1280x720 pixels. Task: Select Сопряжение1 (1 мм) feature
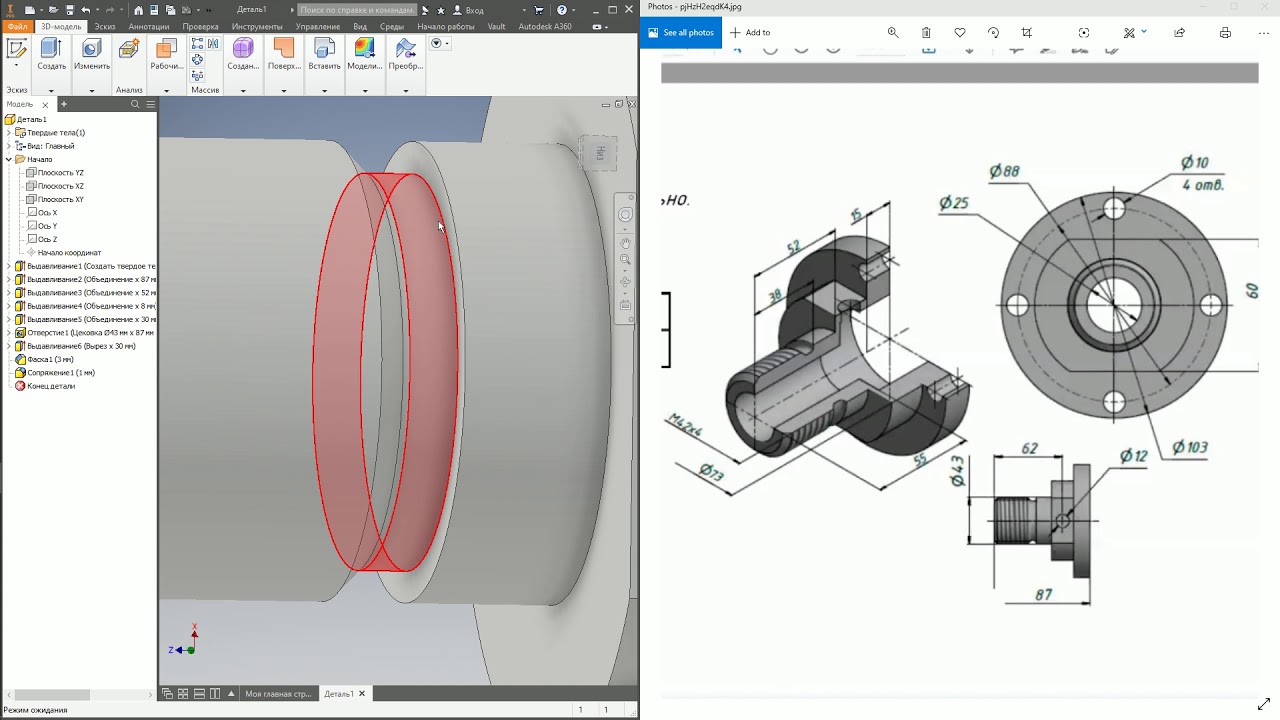[x=54, y=372]
